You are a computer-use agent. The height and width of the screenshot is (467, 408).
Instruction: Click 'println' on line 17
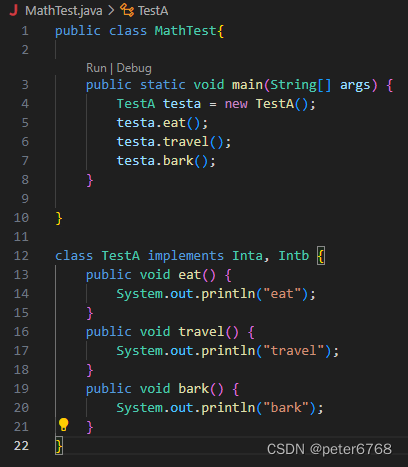pos(228,351)
